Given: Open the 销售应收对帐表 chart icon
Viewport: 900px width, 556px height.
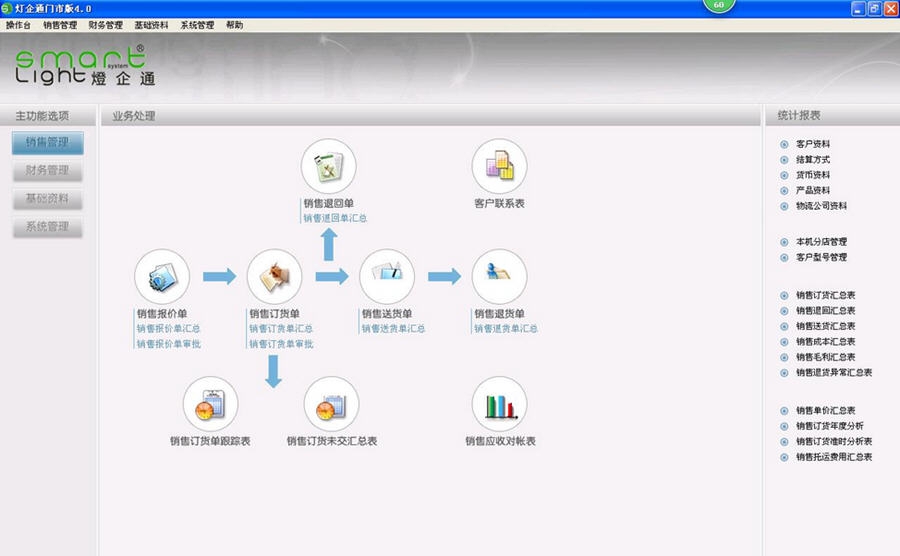Looking at the screenshot, I should 499,404.
